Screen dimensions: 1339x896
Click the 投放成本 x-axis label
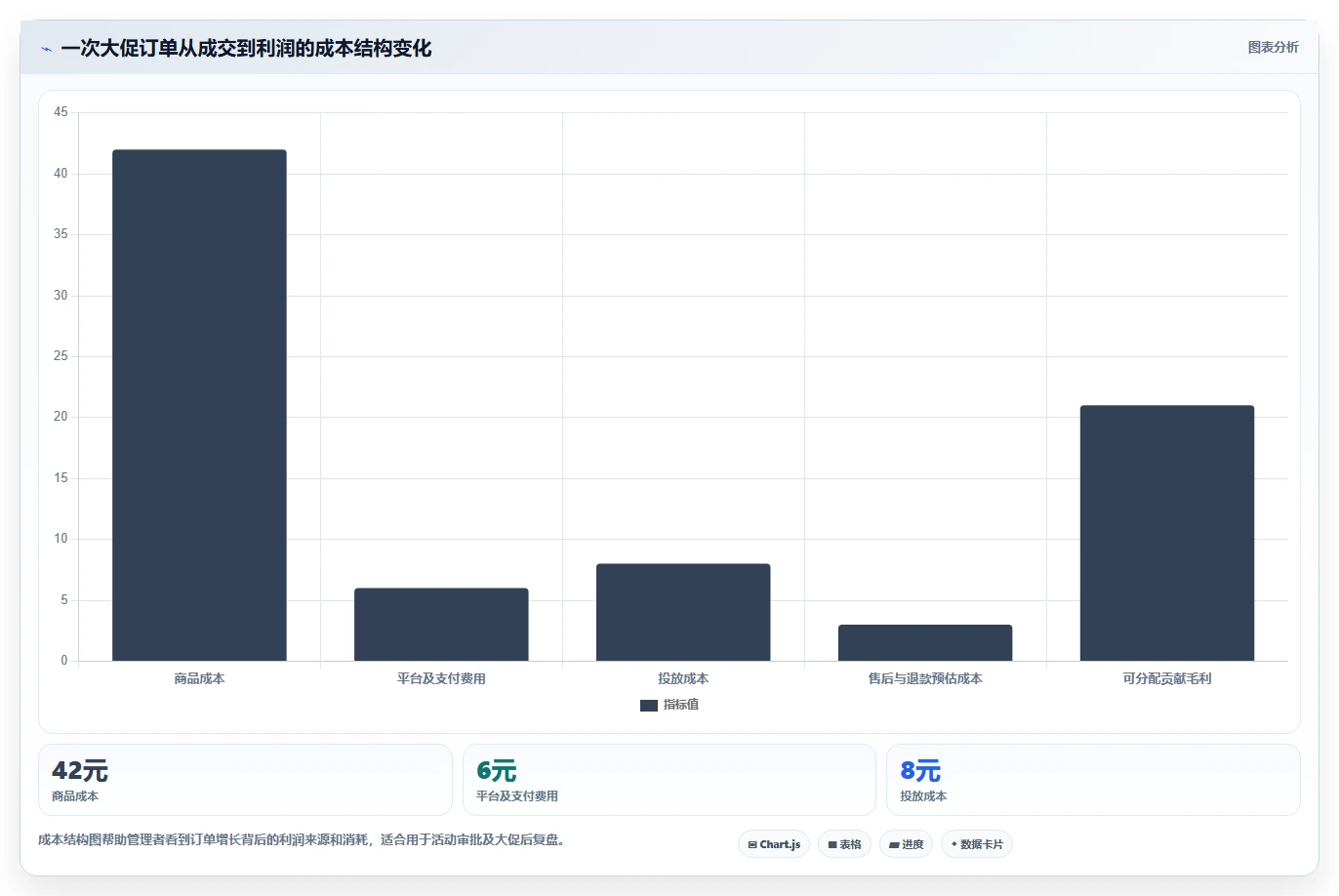click(x=683, y=678)
